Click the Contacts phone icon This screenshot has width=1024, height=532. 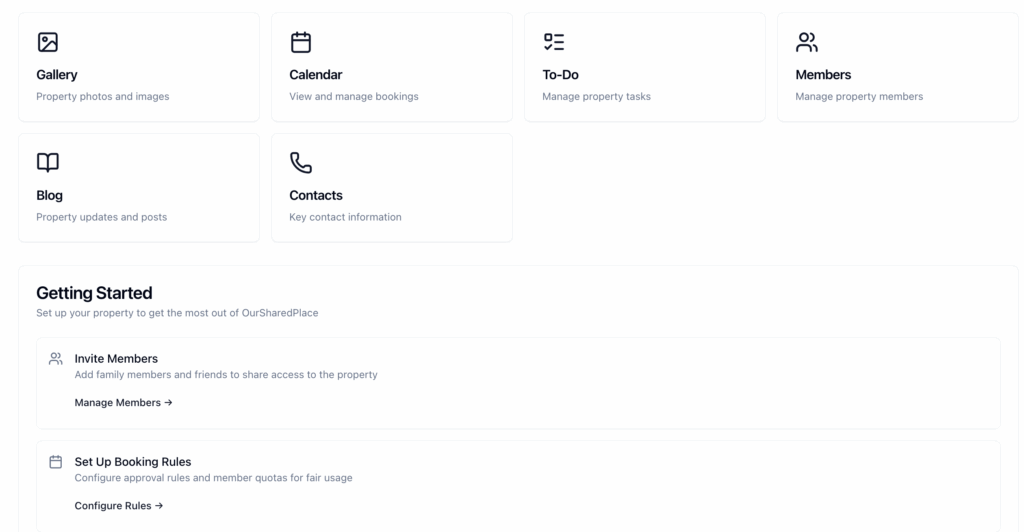[x=301, y=163]
